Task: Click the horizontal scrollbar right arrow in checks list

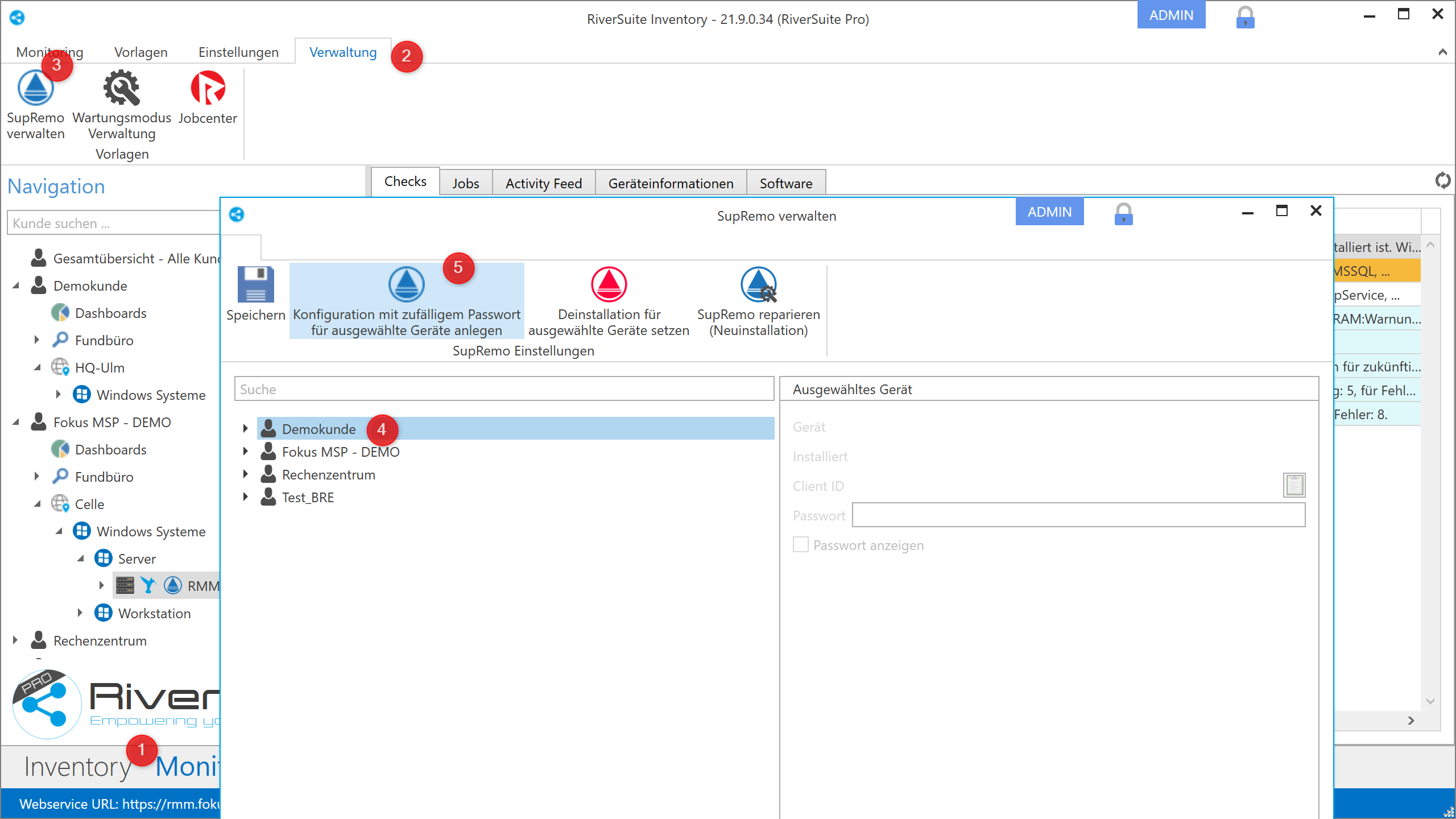Action: click(1410, 721)
